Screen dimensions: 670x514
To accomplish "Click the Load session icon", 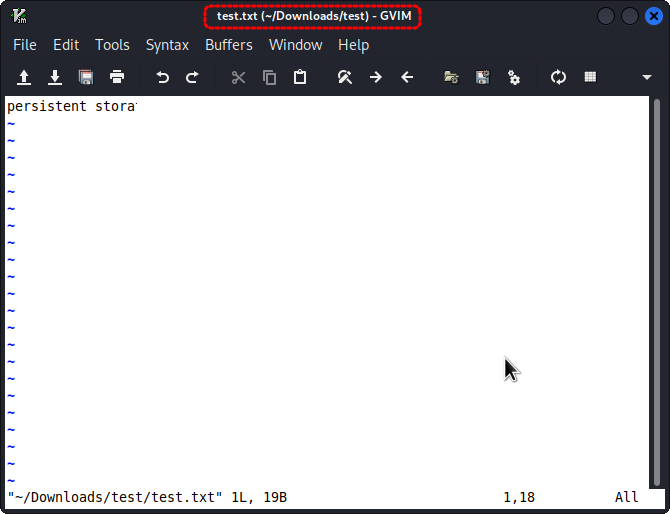I will coord(452,77).
